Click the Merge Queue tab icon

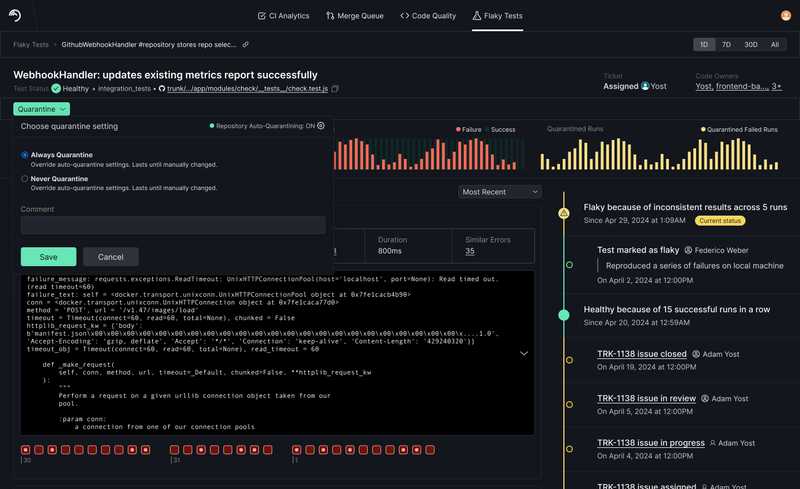click(330, 16)
